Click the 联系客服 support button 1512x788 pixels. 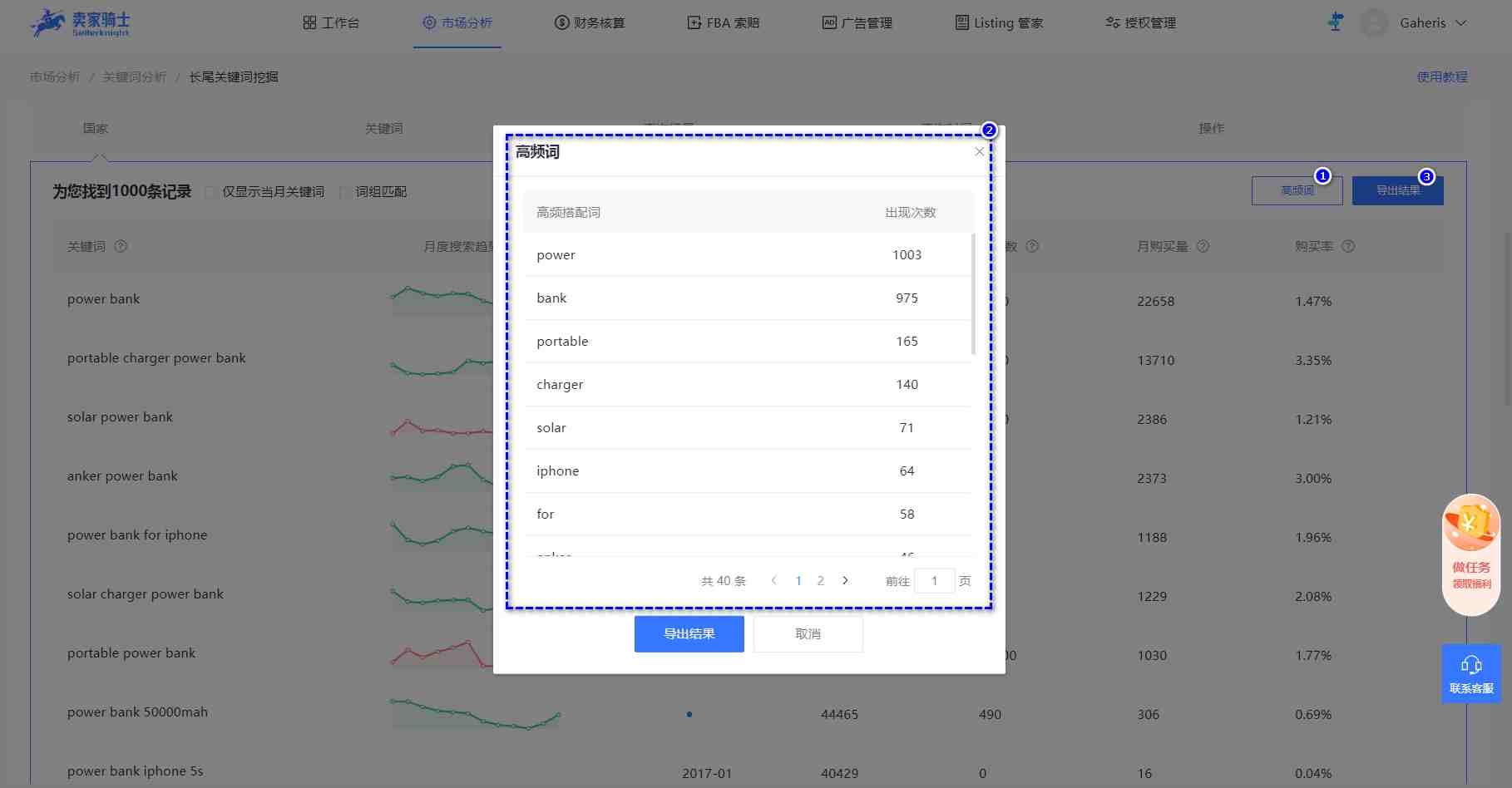pos(1471,673)
